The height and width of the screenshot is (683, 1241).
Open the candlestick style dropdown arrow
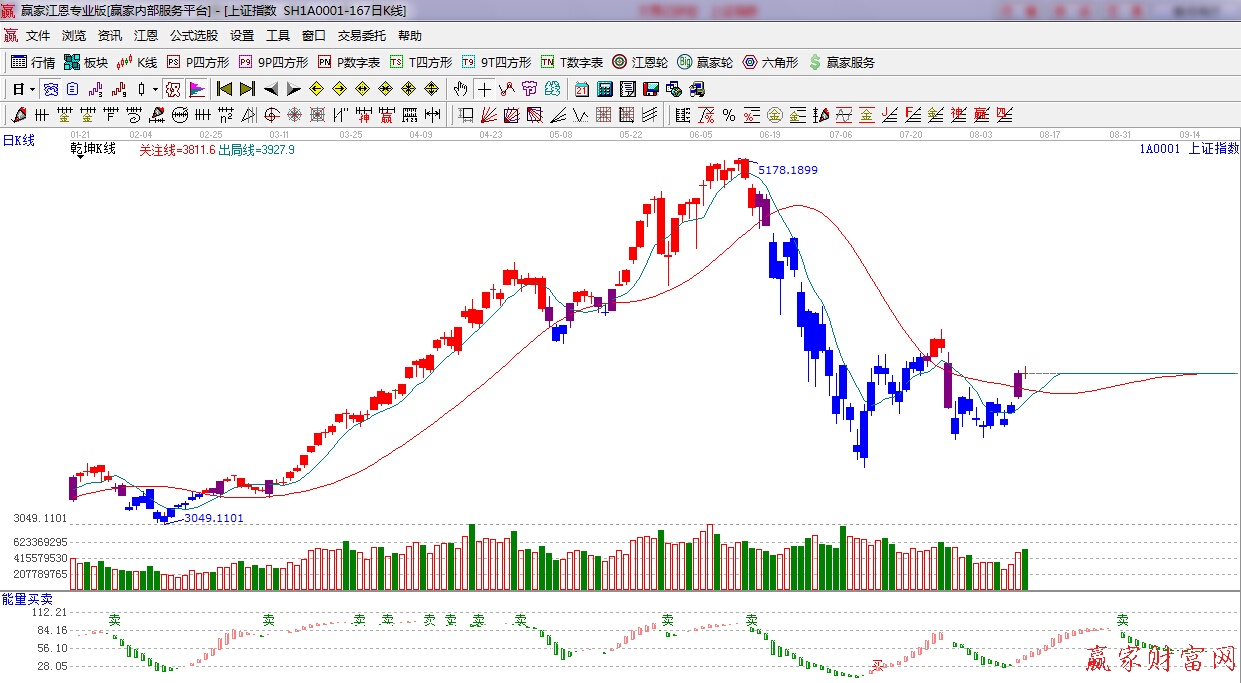pos(154,89)
